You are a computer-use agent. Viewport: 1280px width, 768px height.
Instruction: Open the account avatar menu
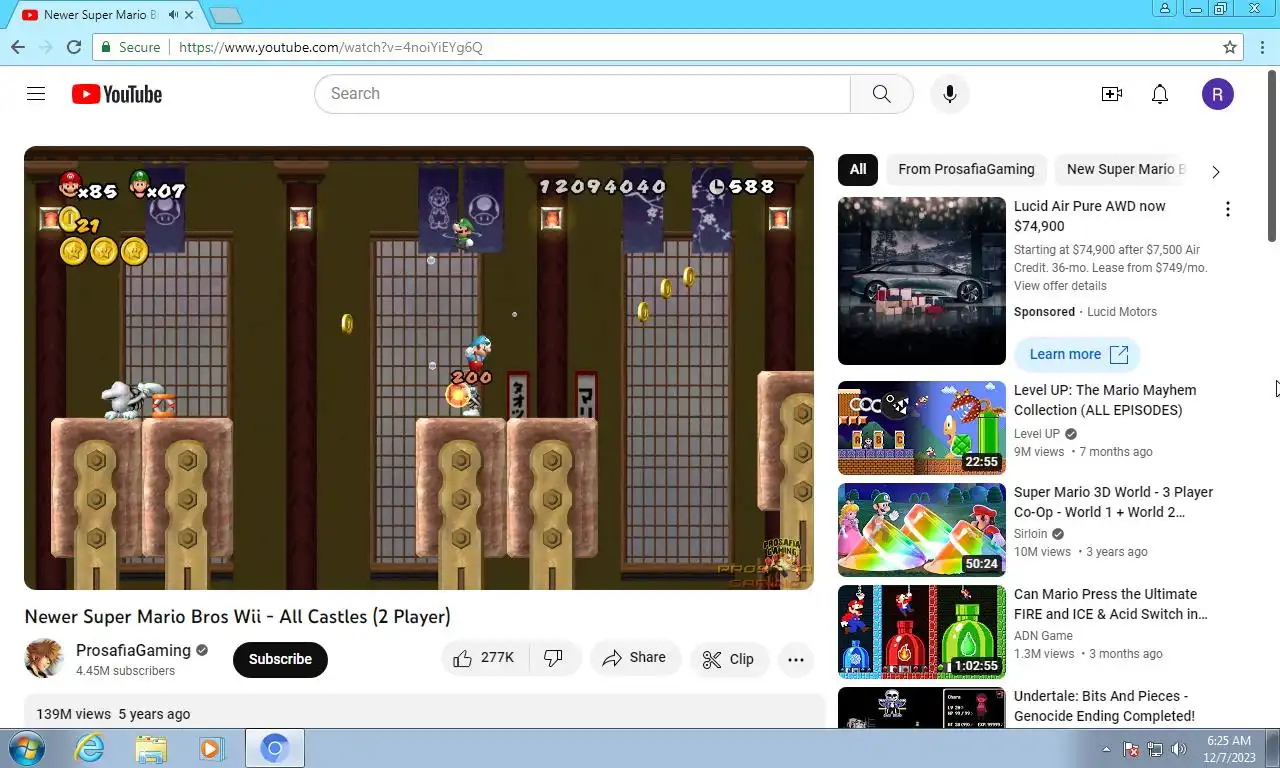click(x=1217, y=94)
